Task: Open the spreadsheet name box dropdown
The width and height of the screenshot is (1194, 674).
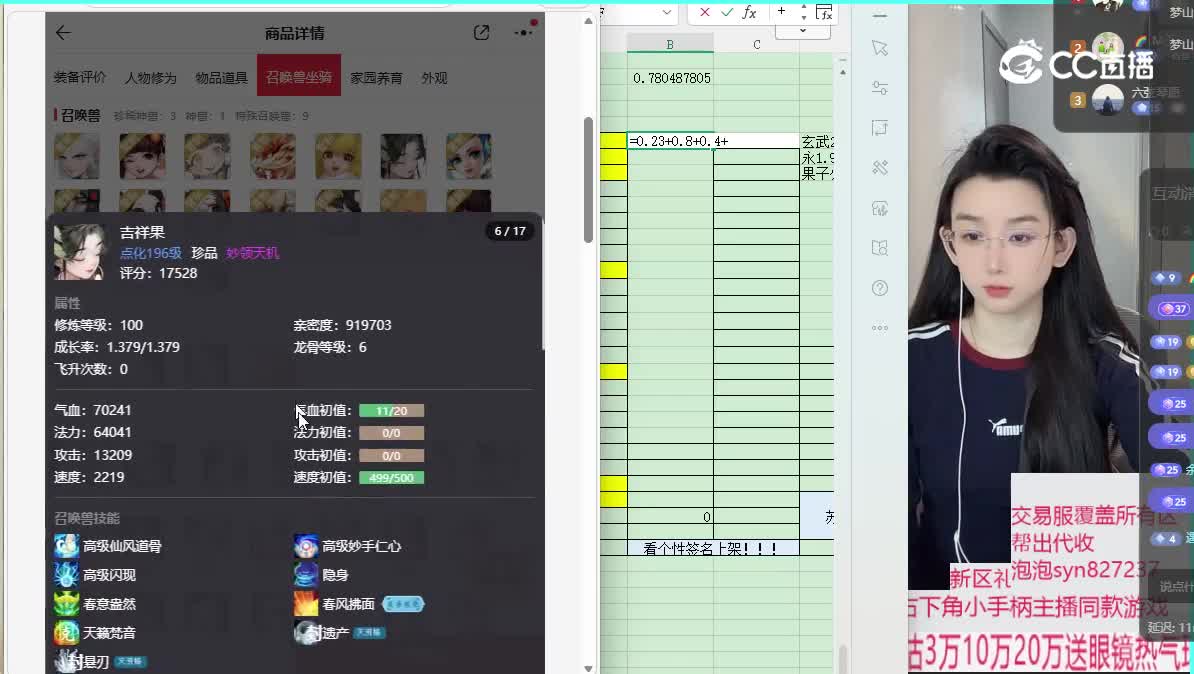Action: click(666, 12)
